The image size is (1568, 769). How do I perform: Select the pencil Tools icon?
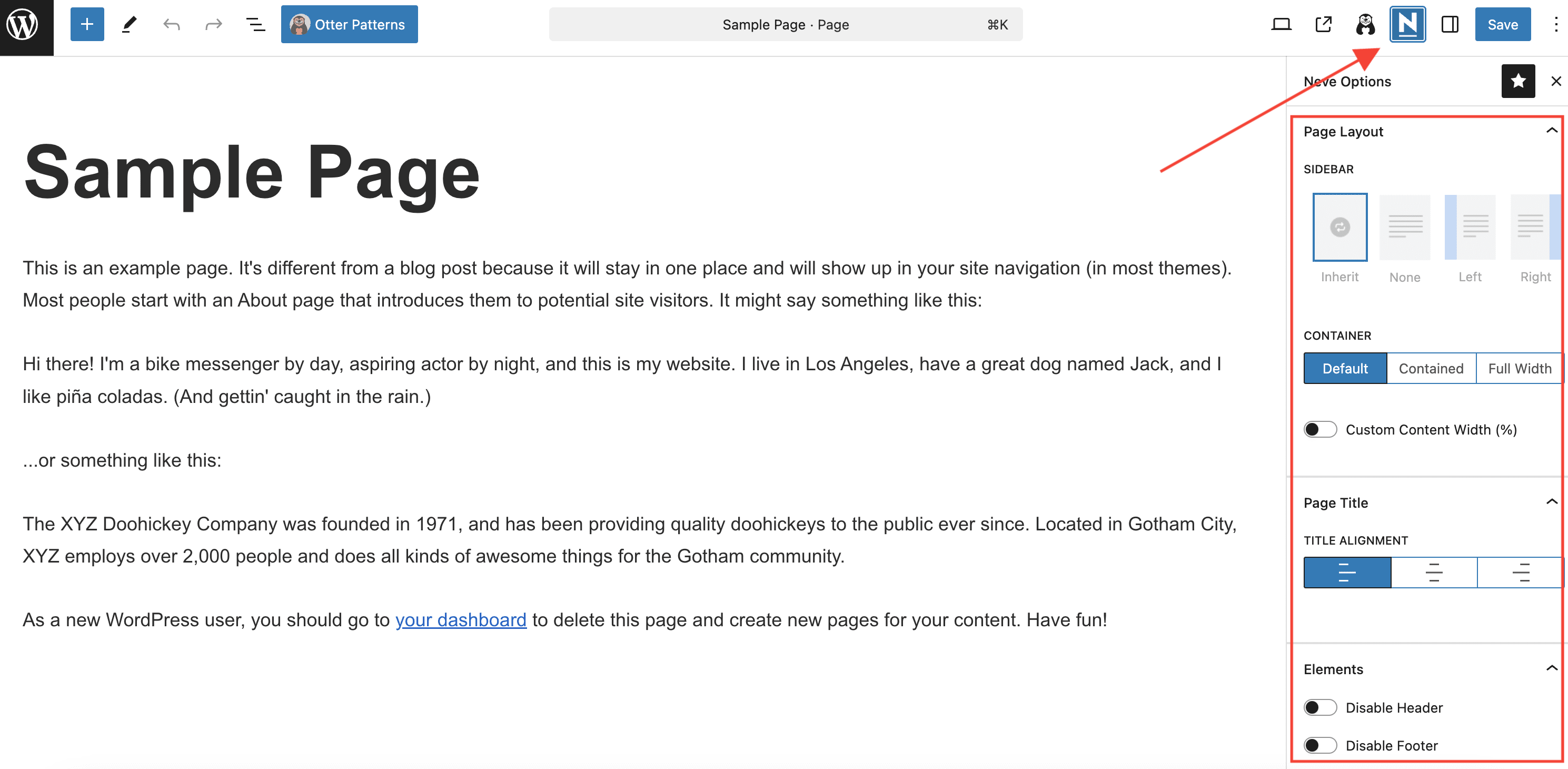tap(129, 25)
